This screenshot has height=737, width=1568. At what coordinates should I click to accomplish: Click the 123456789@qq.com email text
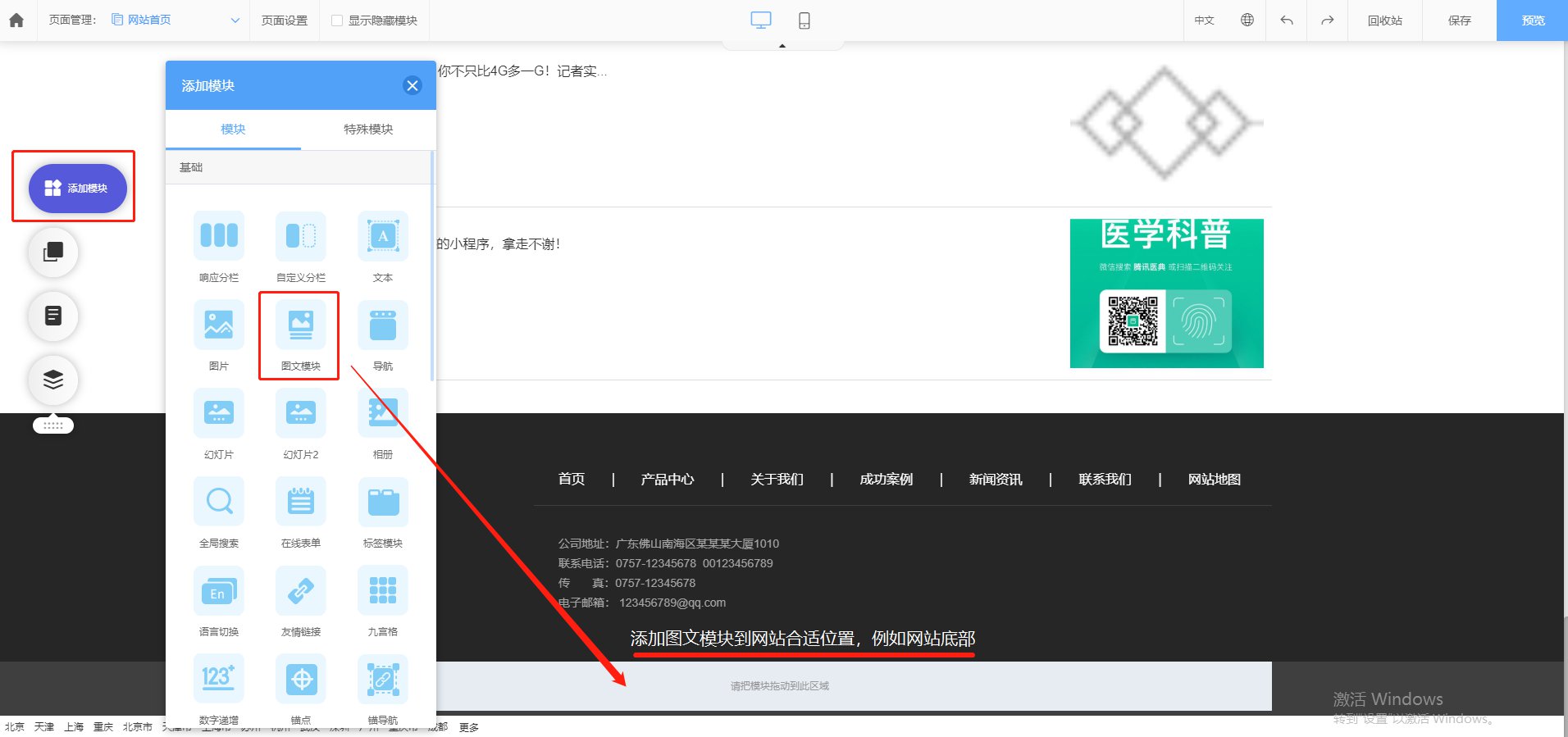(672, 603)
